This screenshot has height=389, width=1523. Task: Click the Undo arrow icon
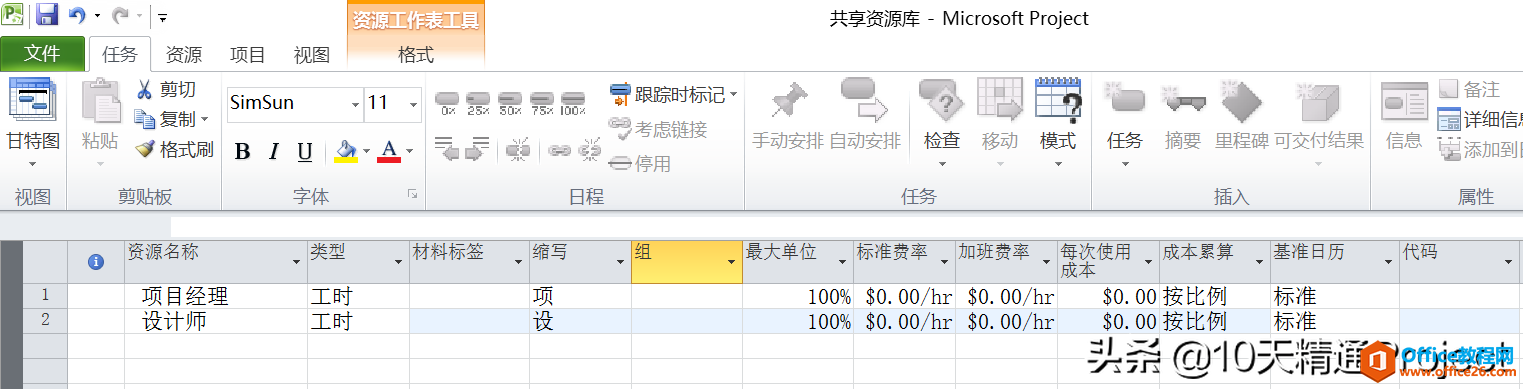(77, 16)
